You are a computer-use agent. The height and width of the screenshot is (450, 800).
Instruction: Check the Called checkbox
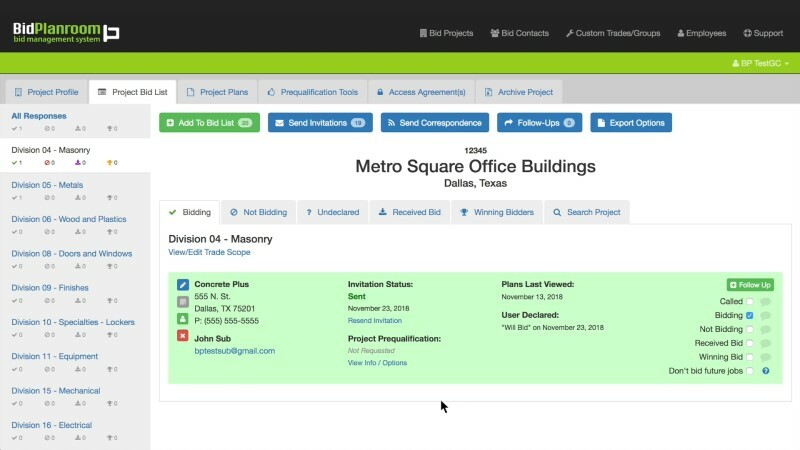(749, 302)
